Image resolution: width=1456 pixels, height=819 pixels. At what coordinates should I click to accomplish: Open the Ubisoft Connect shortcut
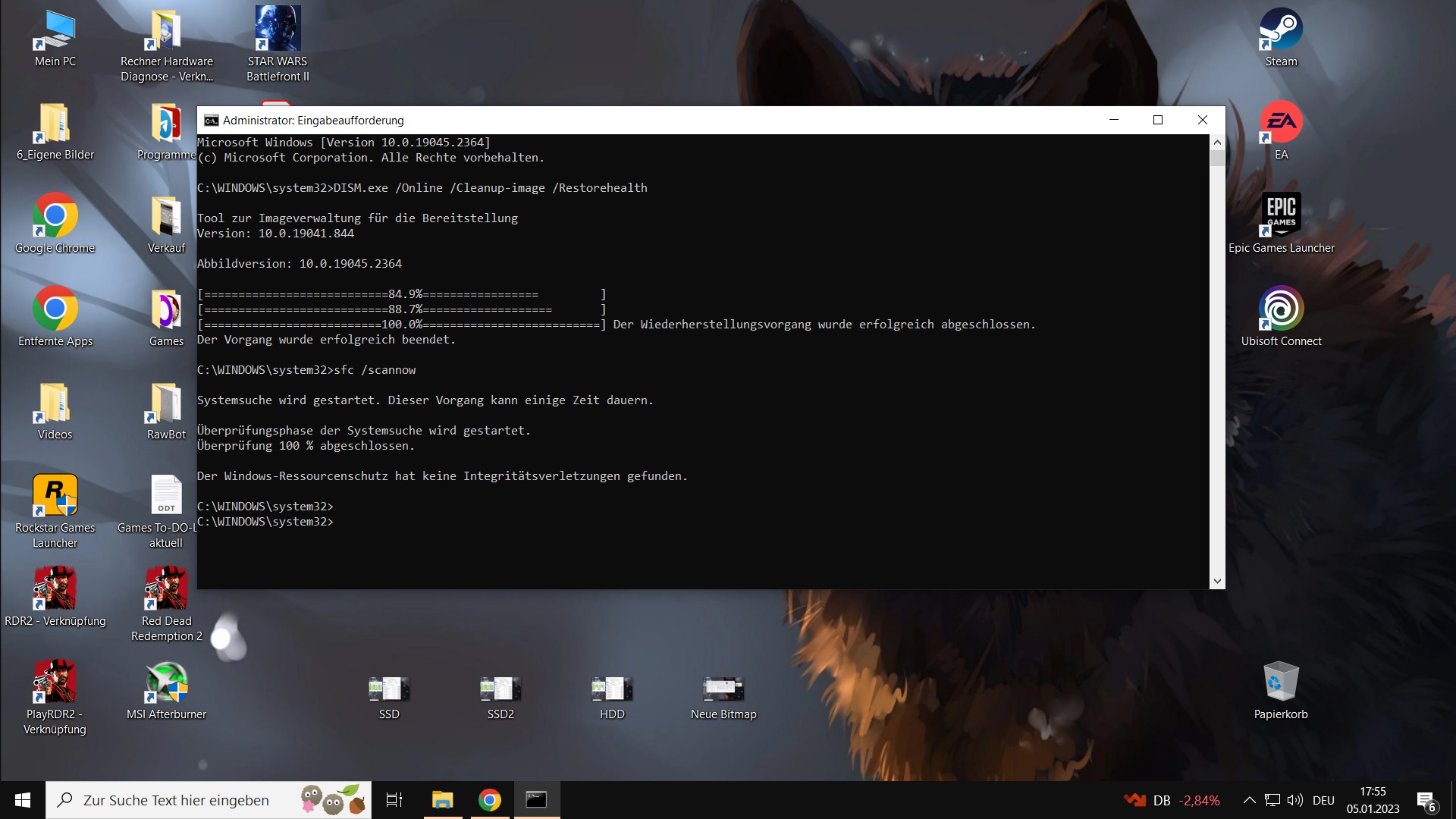[1281, 309]
